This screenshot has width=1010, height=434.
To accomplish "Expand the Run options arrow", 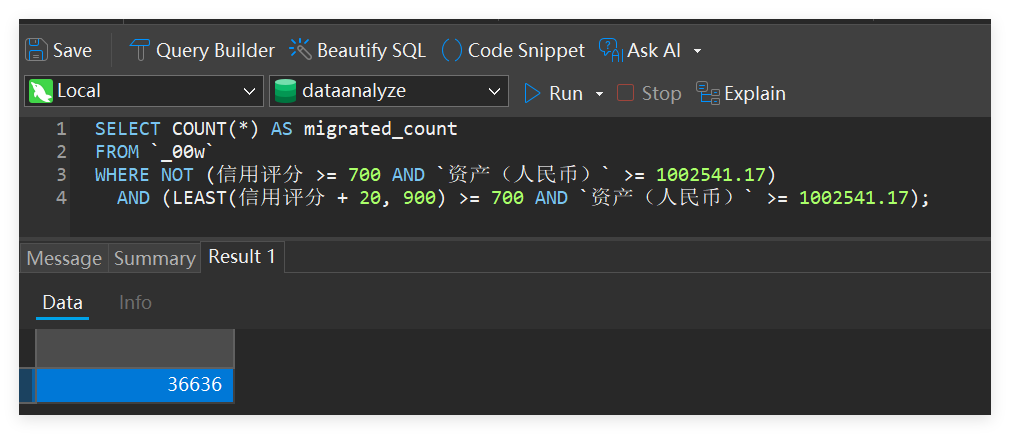I will click(599, 94).
